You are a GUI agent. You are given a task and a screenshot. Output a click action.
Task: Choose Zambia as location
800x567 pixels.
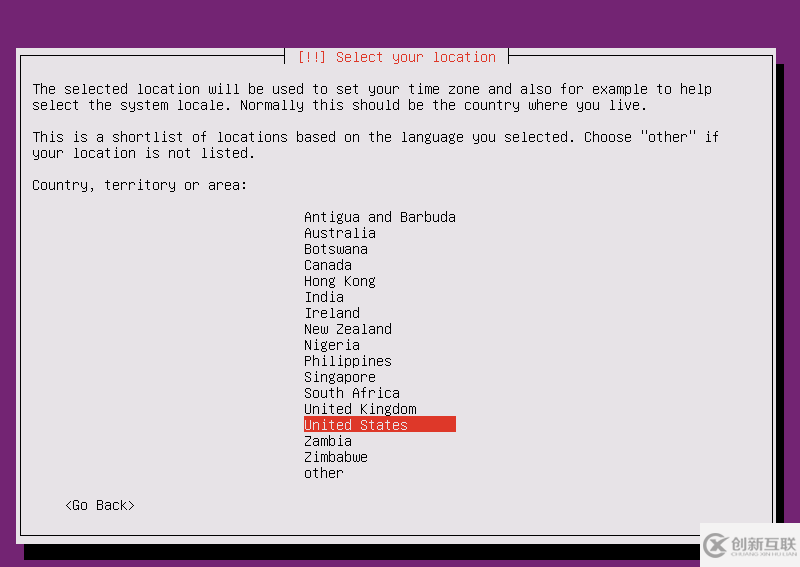click(328, 441)
